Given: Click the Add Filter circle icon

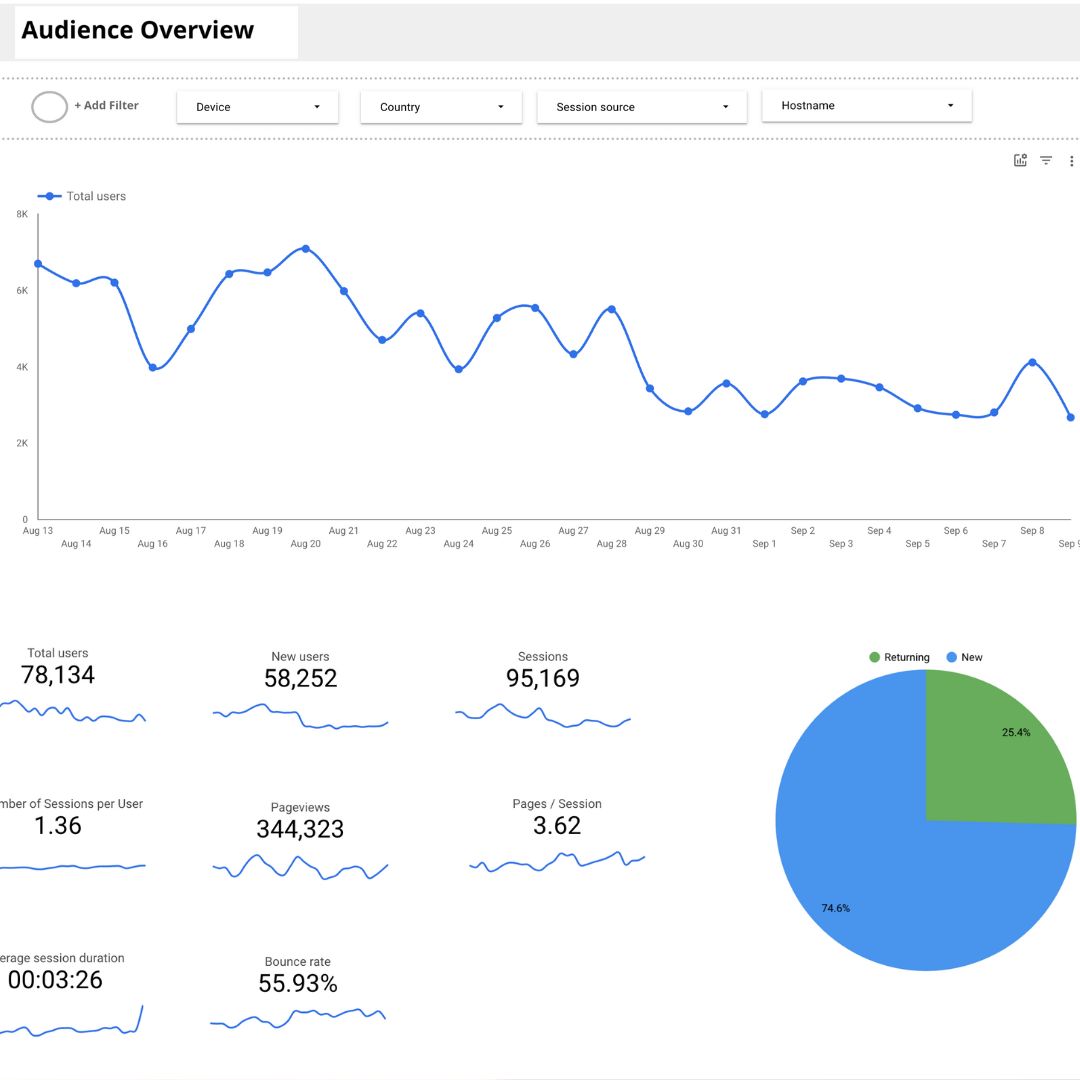Looking at the screenshot, I should (x=49, y=106).
